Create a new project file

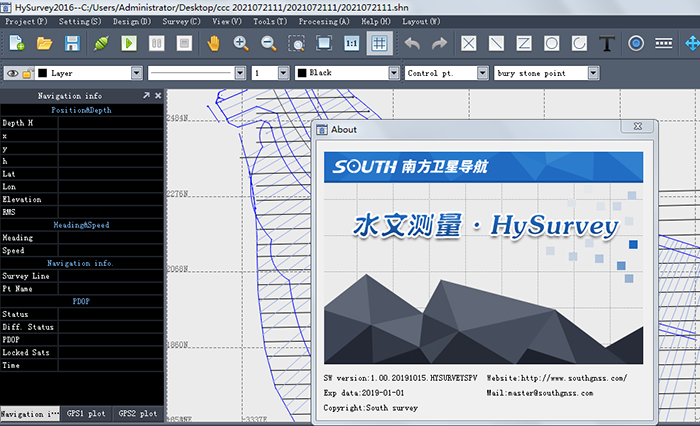[17, 43]
